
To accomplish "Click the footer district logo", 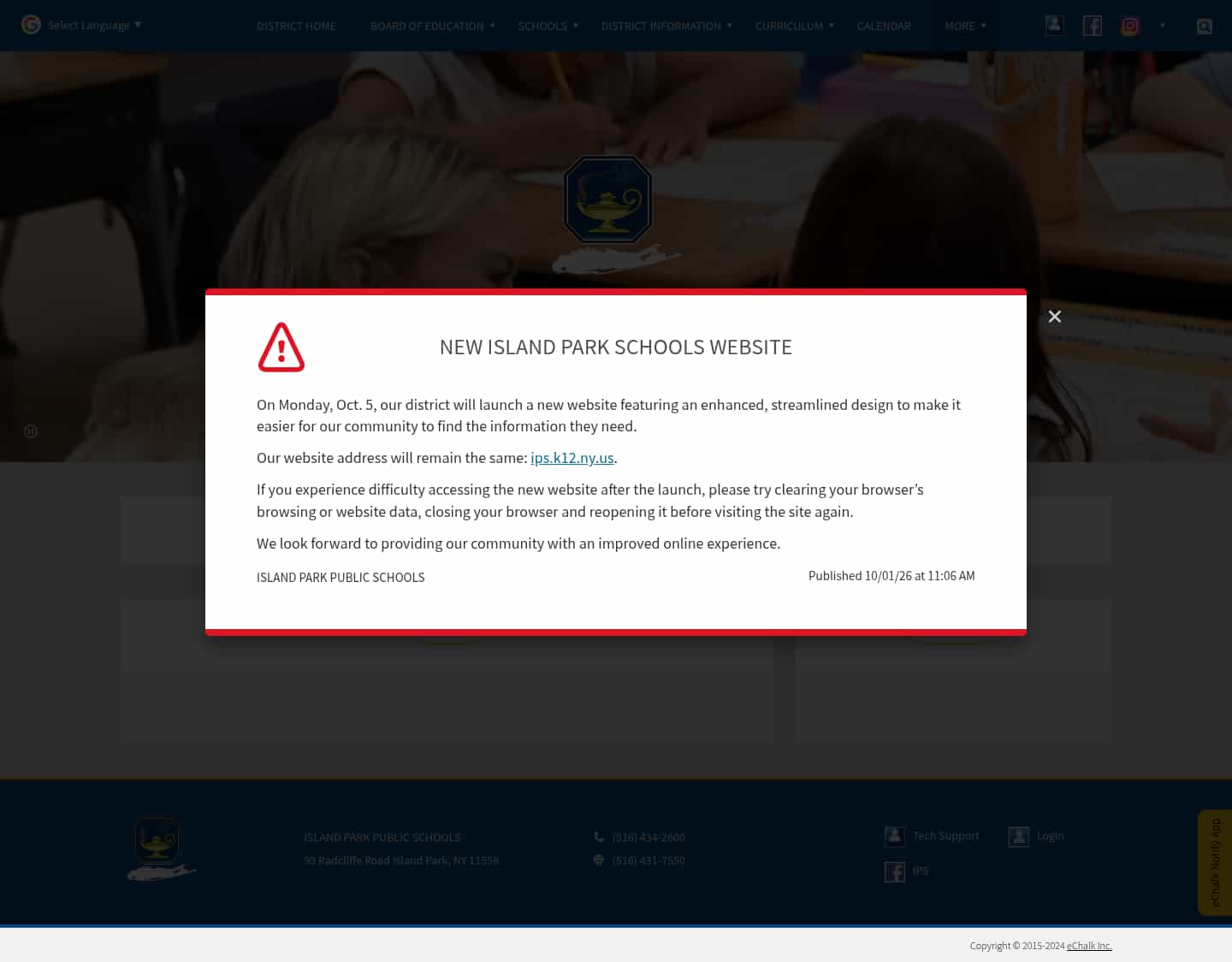I will 162,848.
